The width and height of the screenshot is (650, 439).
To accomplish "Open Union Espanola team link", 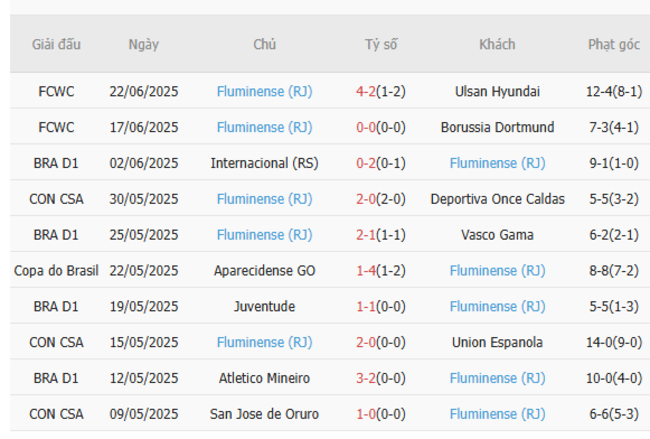I will [497, 342].
